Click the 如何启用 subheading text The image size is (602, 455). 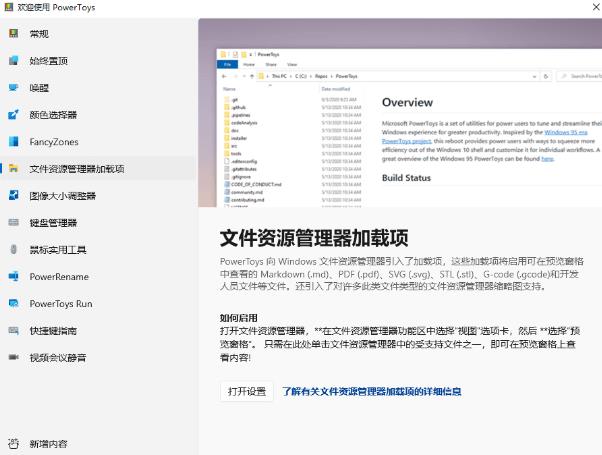click(x=238, y=318)
